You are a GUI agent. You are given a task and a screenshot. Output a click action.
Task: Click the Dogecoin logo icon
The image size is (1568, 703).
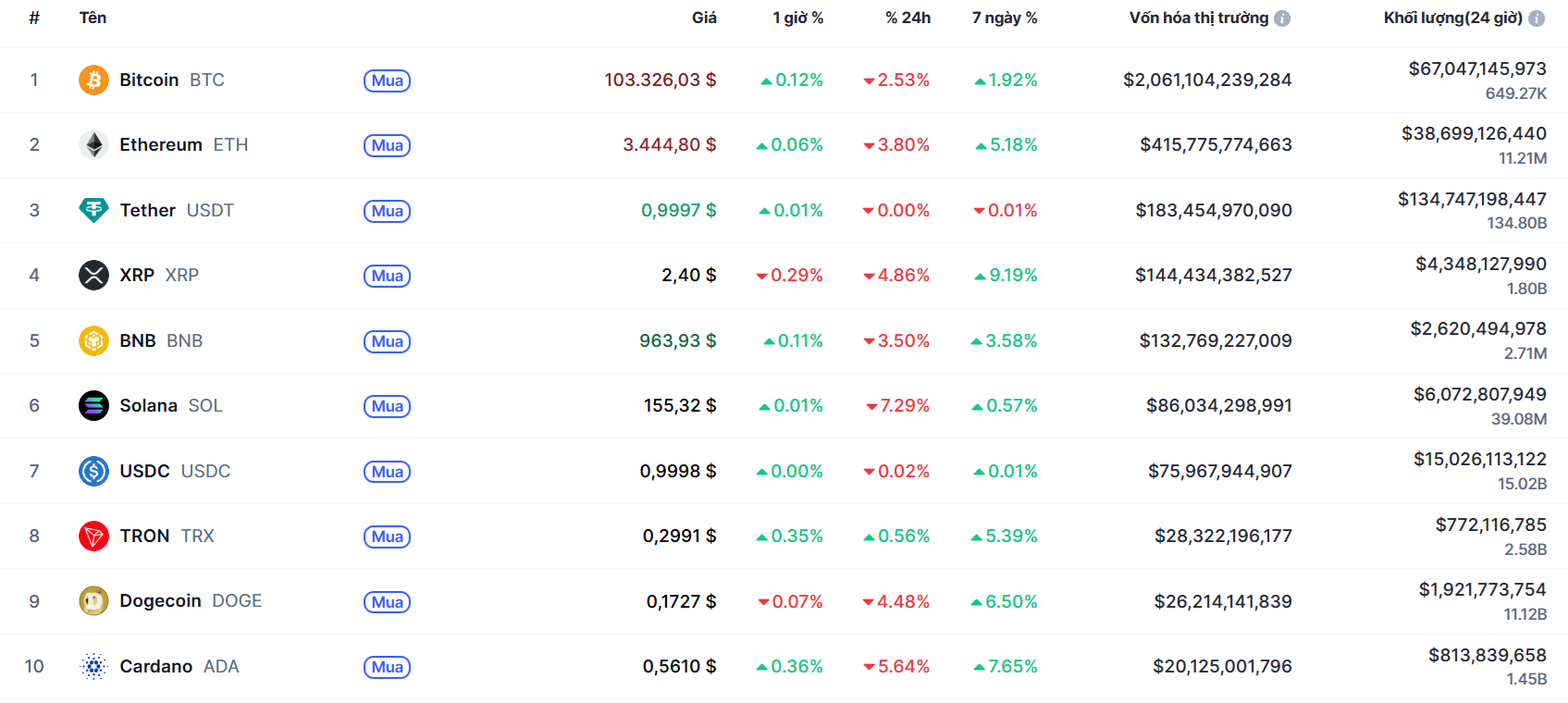pos(93,601)
